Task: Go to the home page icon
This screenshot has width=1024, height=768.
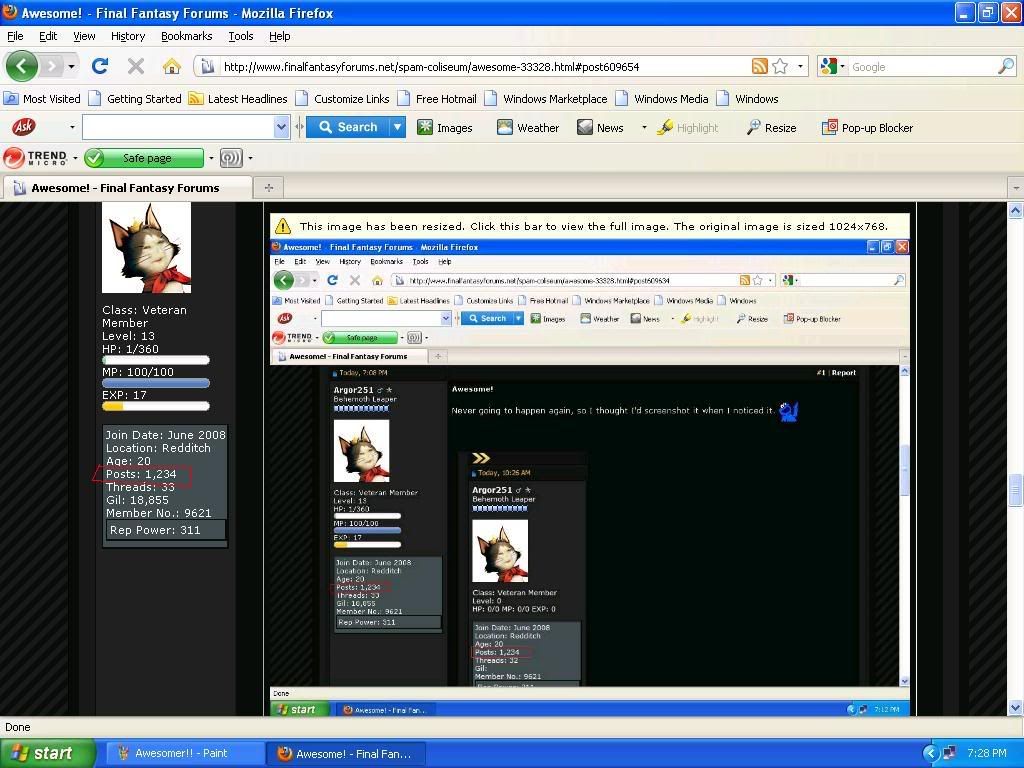Action: click(x=172, y=67)
